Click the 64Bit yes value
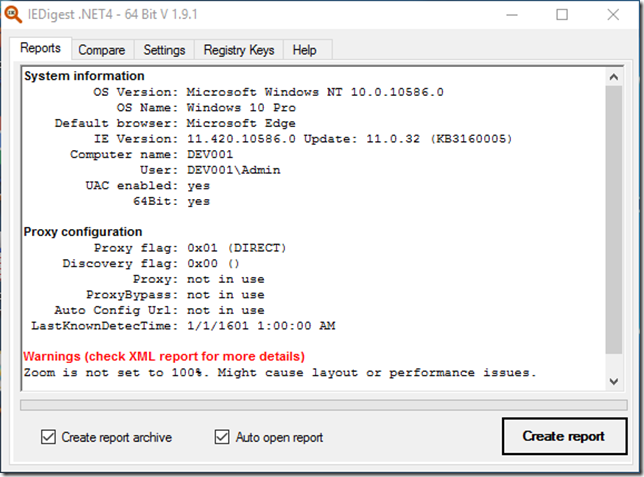Image resolution: width=644 pixels, height=477 pixels. coord(198,202)
